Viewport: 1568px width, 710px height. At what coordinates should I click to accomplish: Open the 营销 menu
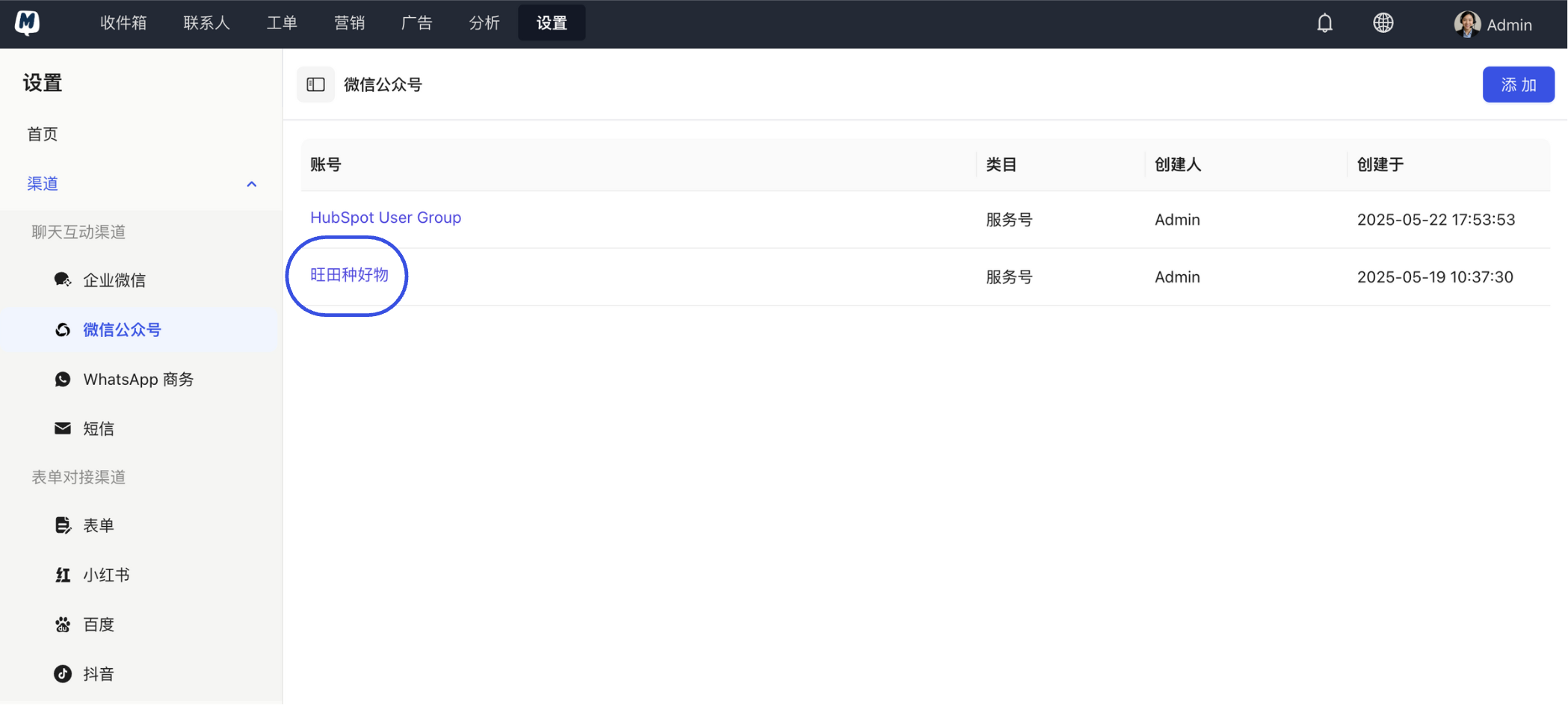tap(349, 22)
